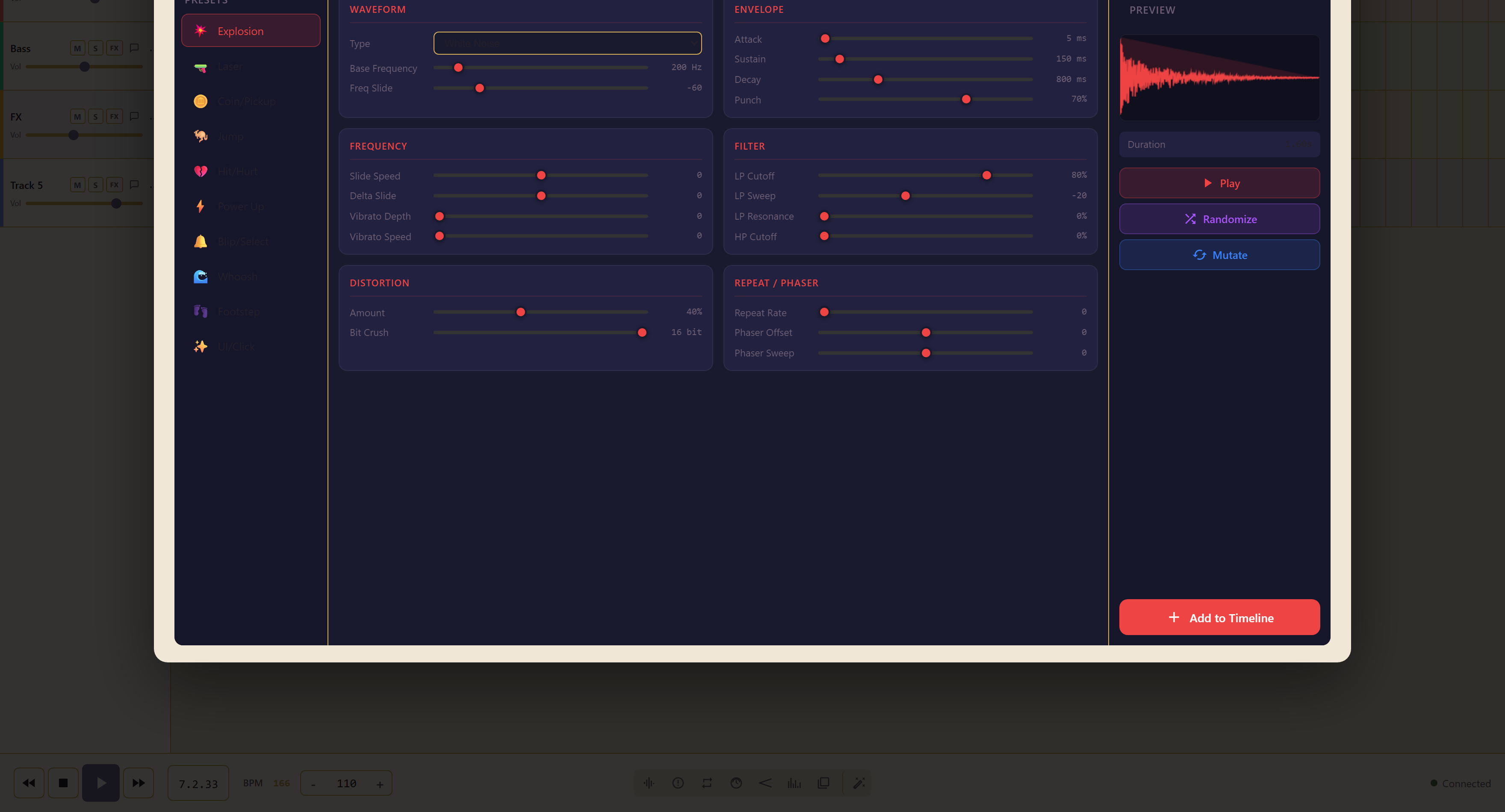Image resolution: width=1505 pixels, height=812 pixels.
Task: Stop playback with the transport stop button
Action: [63, 783]
